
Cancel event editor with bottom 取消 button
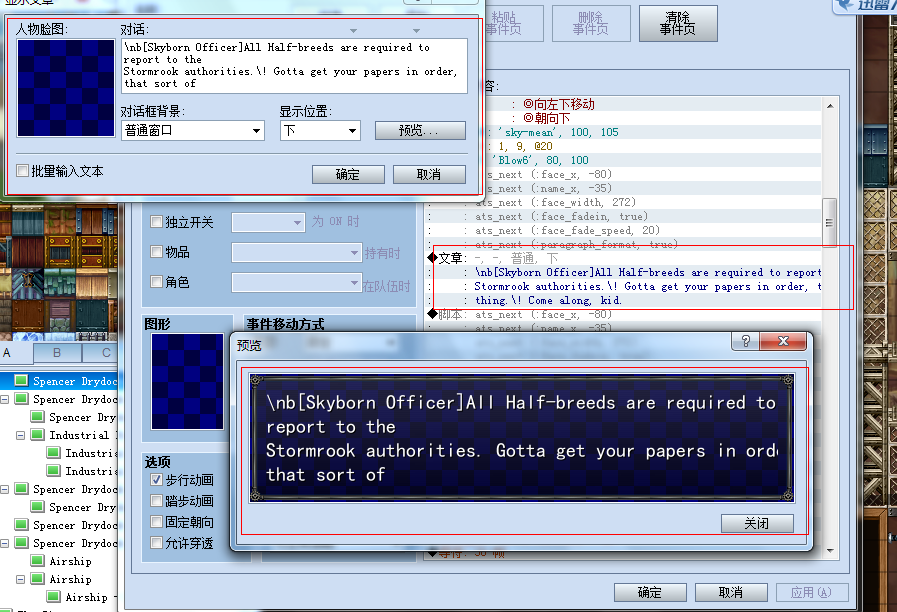point(731,593)
